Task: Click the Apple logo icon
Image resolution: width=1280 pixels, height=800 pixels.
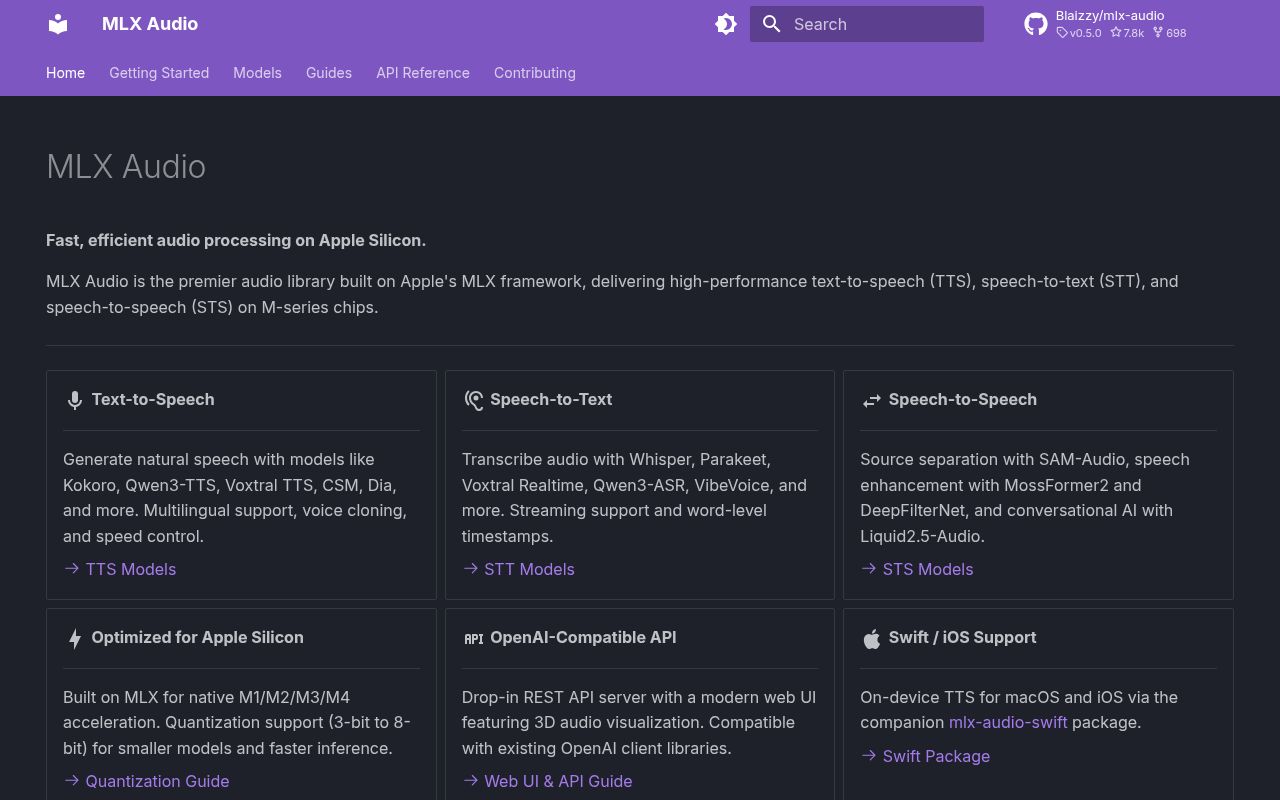Action: [872, 638]
